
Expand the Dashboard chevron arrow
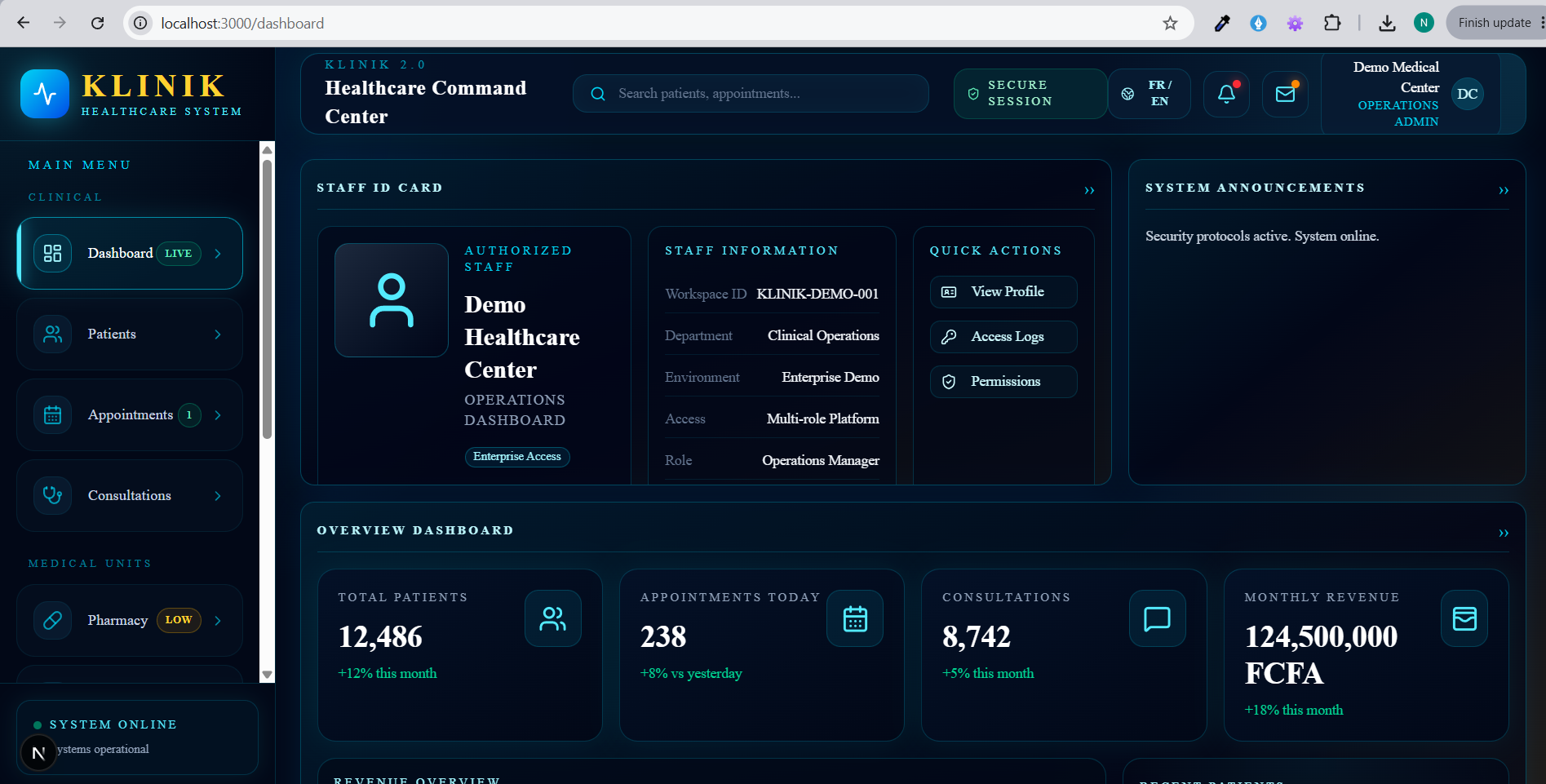(x=218, y=253)
